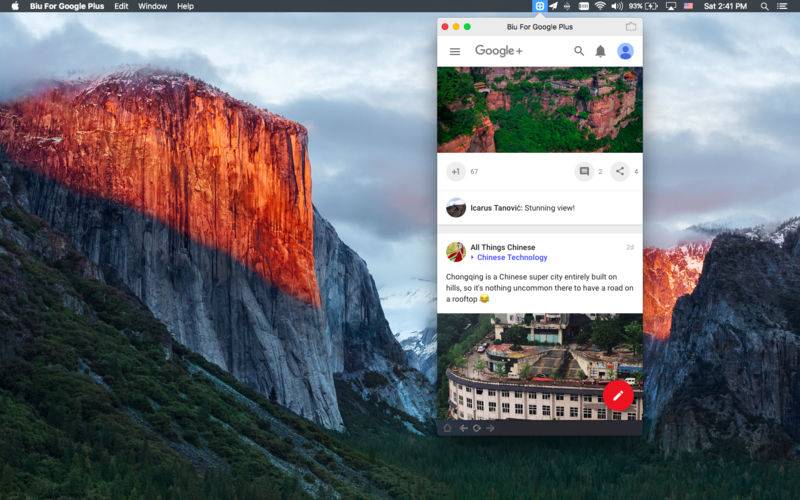Open the Window menu
The image size is (800, 500).
click(153, 6)
